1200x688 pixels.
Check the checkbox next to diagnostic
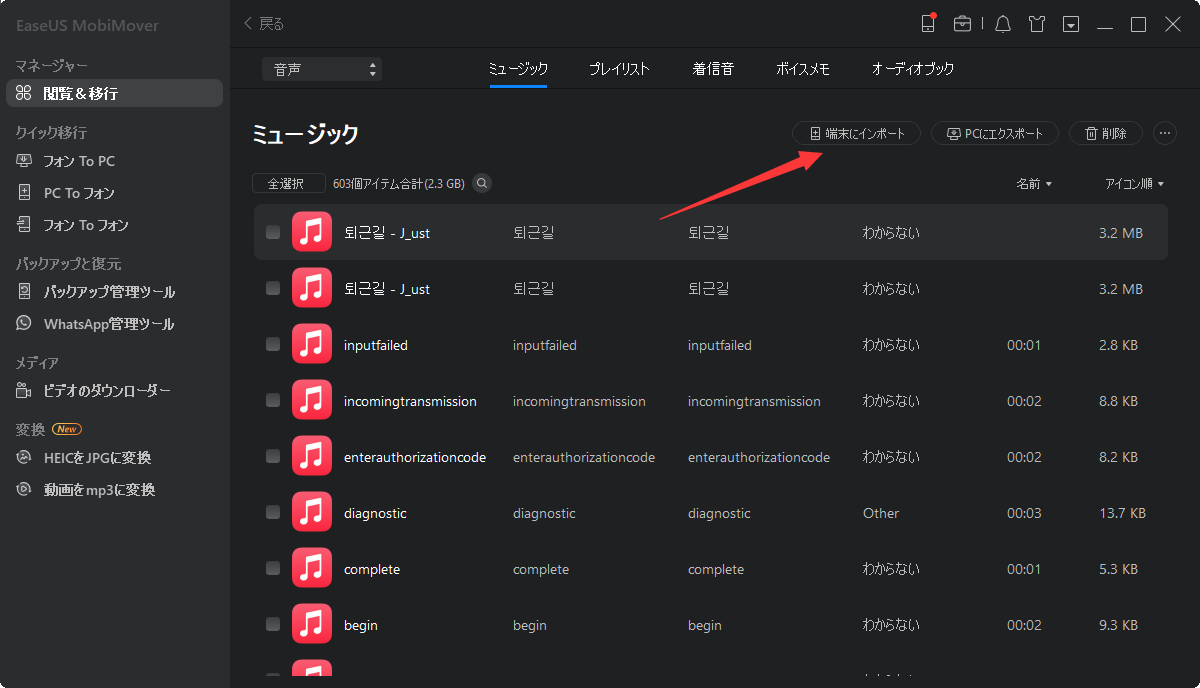(272, 512)
